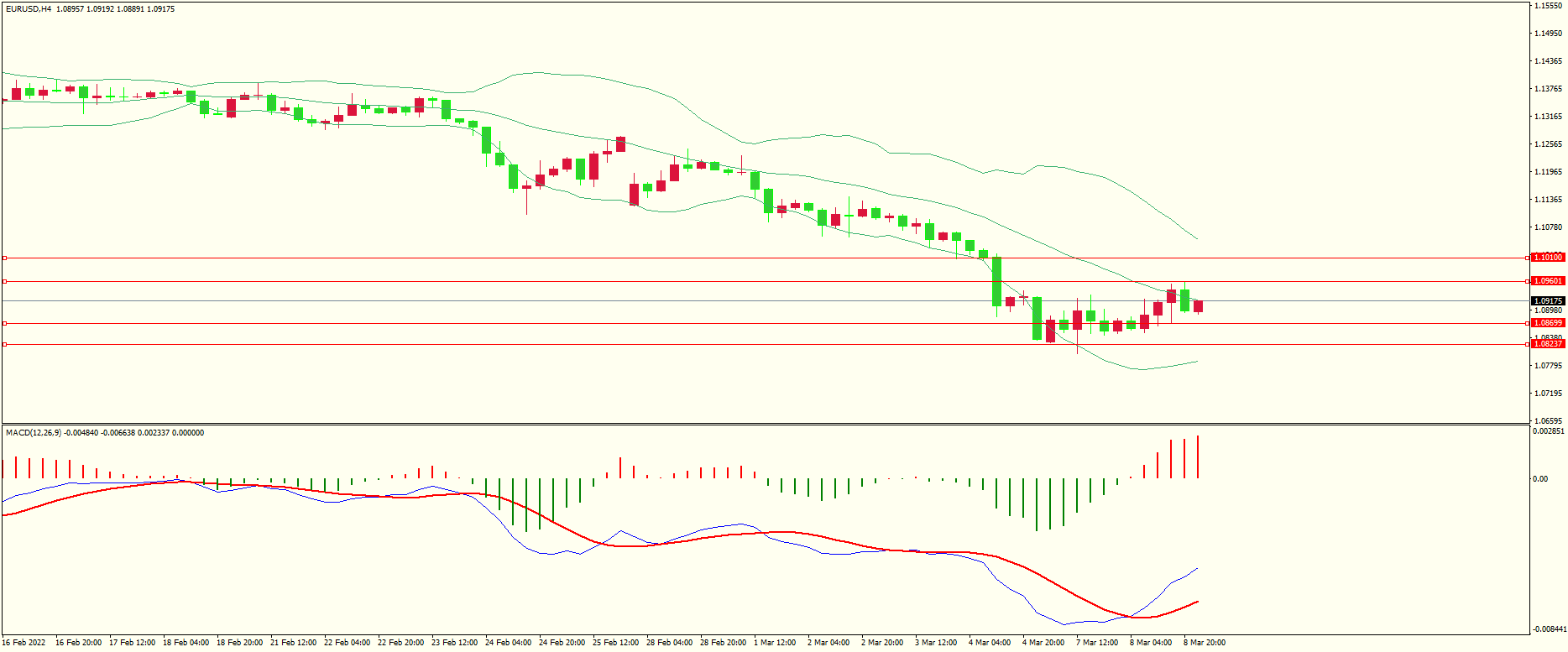Screen dimensions: 1568x652
Task: Click the last red candle on the chart
Action: (1198, 306)
